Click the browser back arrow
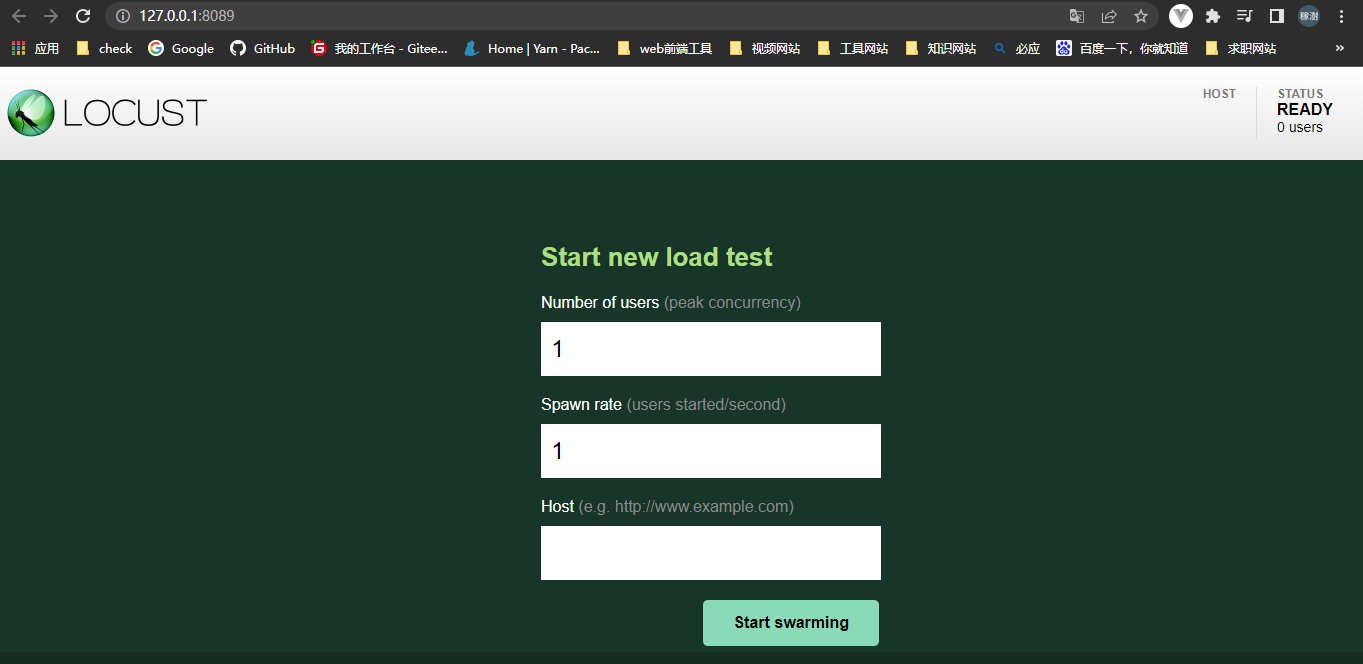The height and width of the screenshot is (664, 1363). coord(18,16)
